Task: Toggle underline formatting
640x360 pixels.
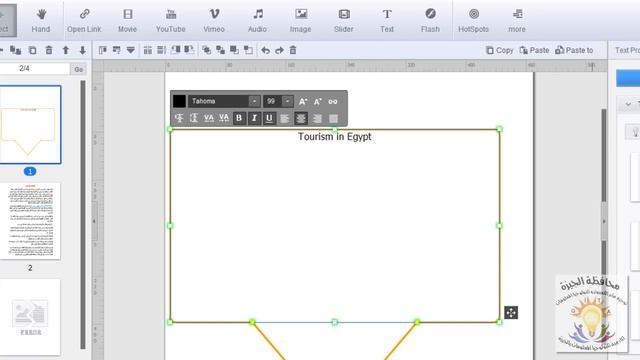Action: (269, 118)
